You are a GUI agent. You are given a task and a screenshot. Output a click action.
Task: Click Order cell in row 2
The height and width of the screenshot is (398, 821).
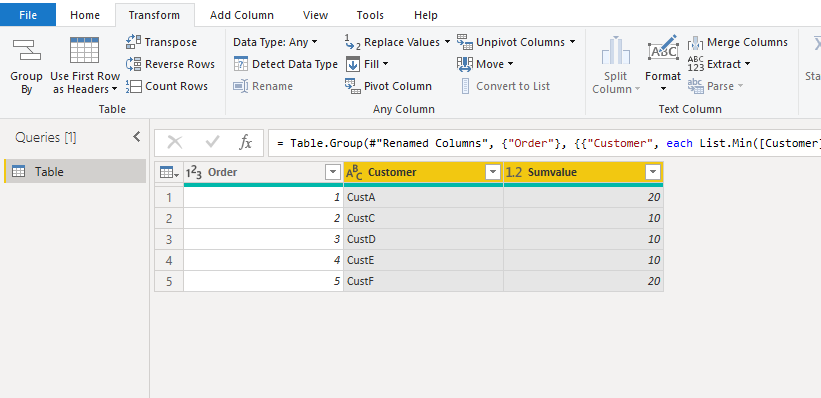coord(263,218)
